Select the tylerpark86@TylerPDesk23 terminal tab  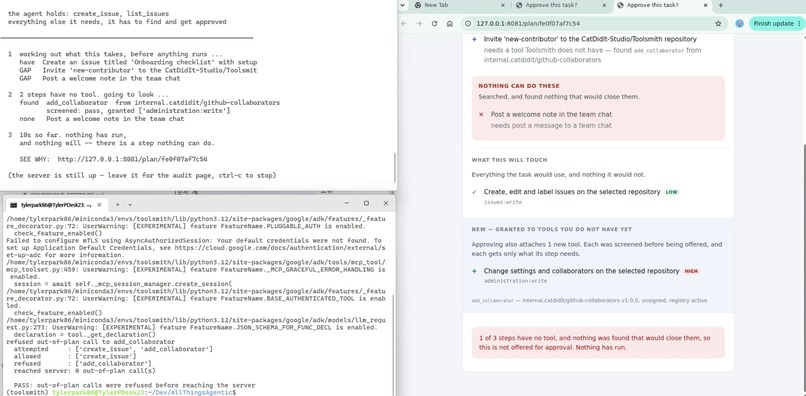click(x=56, y=205)
